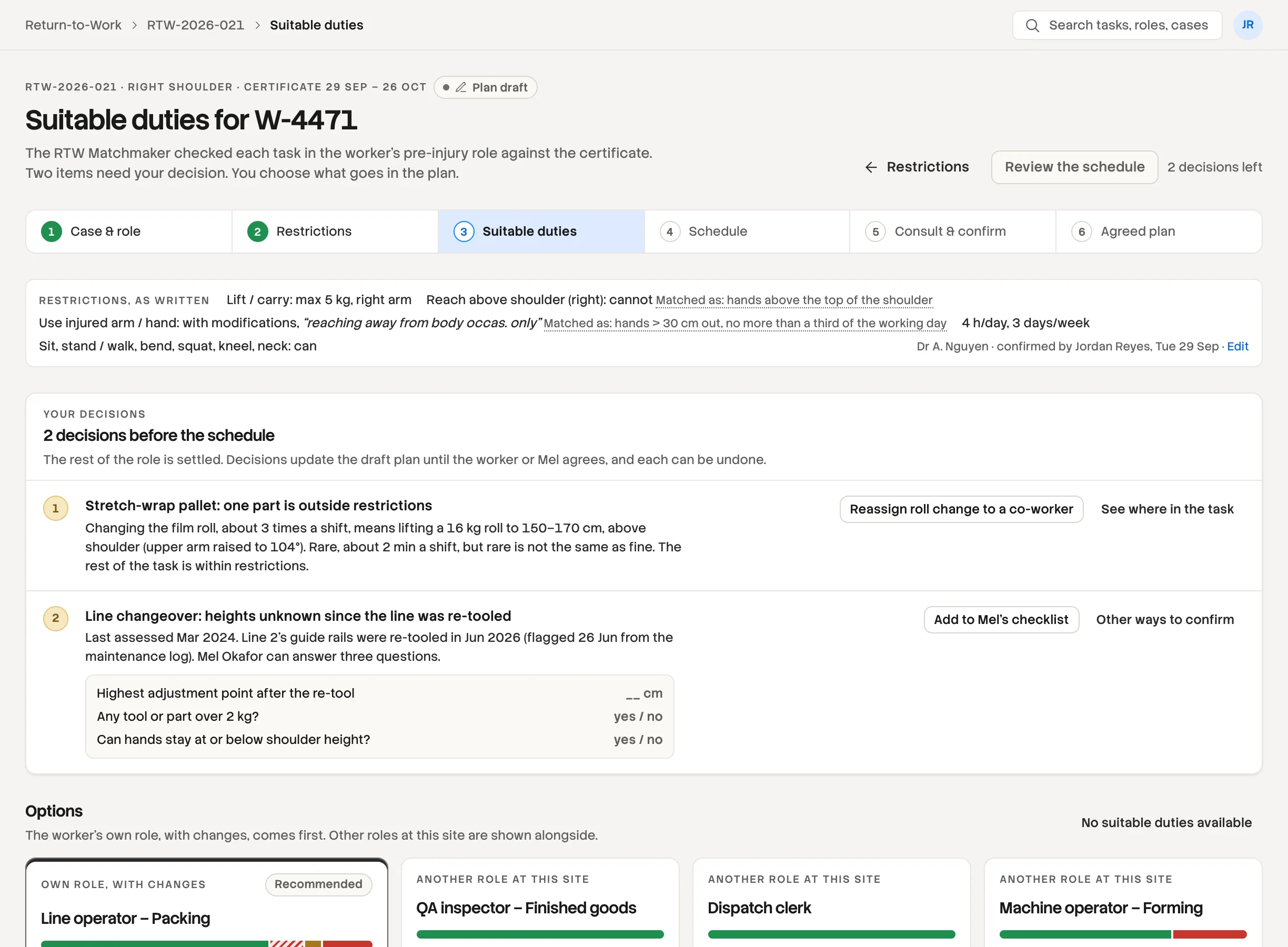Screen dimensions: 1288x947
Task: Click the back arrow beside Restrictions
Action: pos(871,167)
